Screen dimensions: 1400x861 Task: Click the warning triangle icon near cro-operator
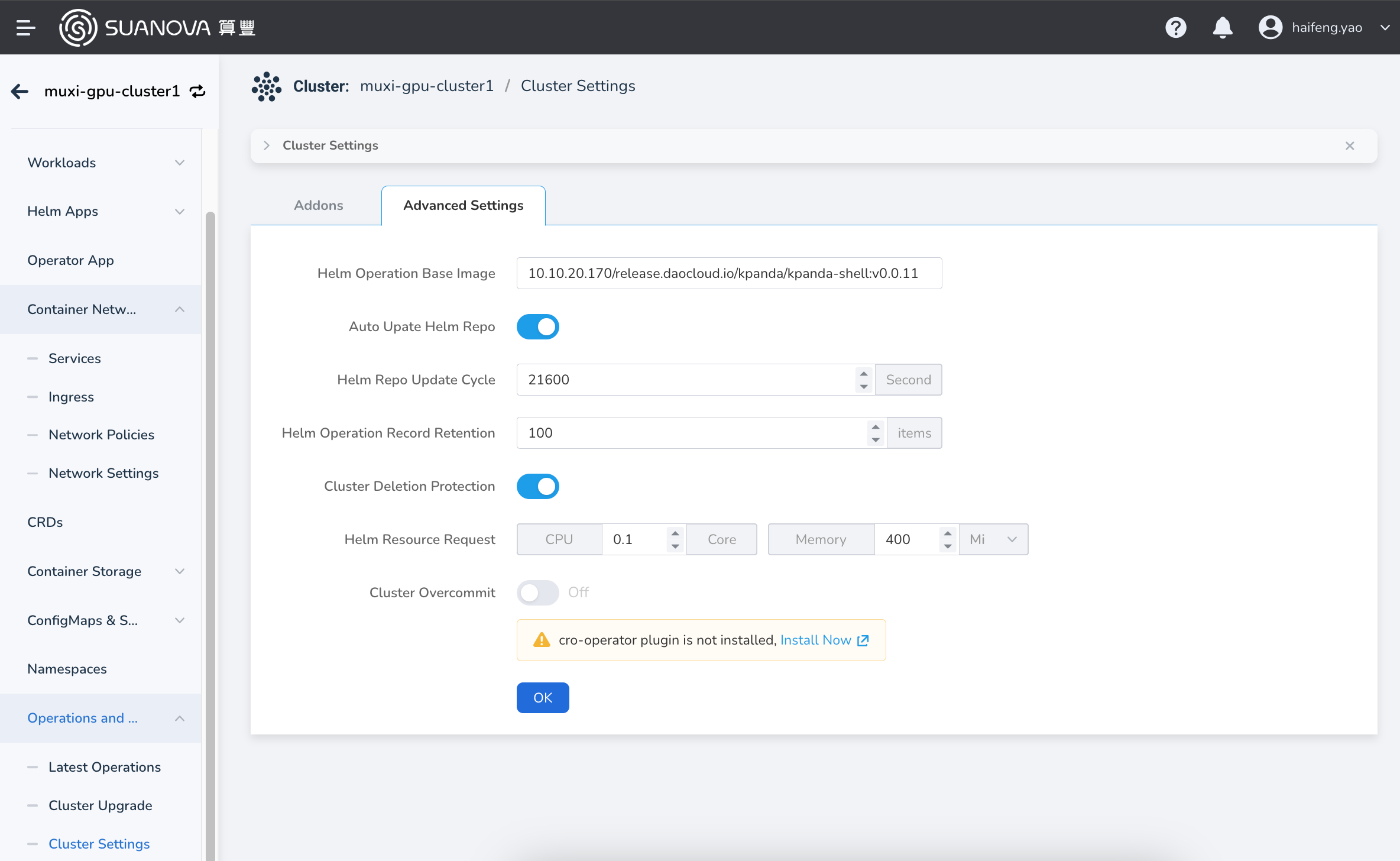pyautogui.click(x=541, y=640)
